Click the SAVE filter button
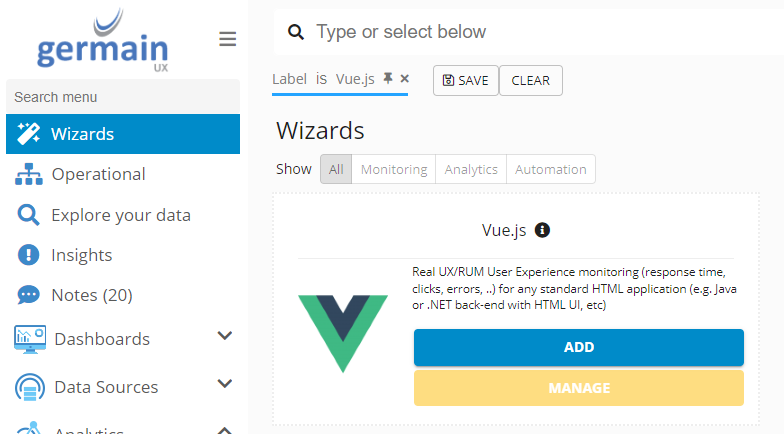784x434 pixels. pyautogui.click(x=465, y=80)
